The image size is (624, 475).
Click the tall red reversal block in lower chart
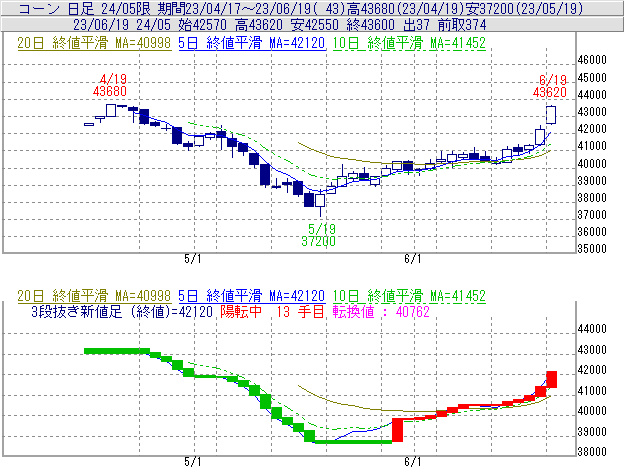point(397,430)
